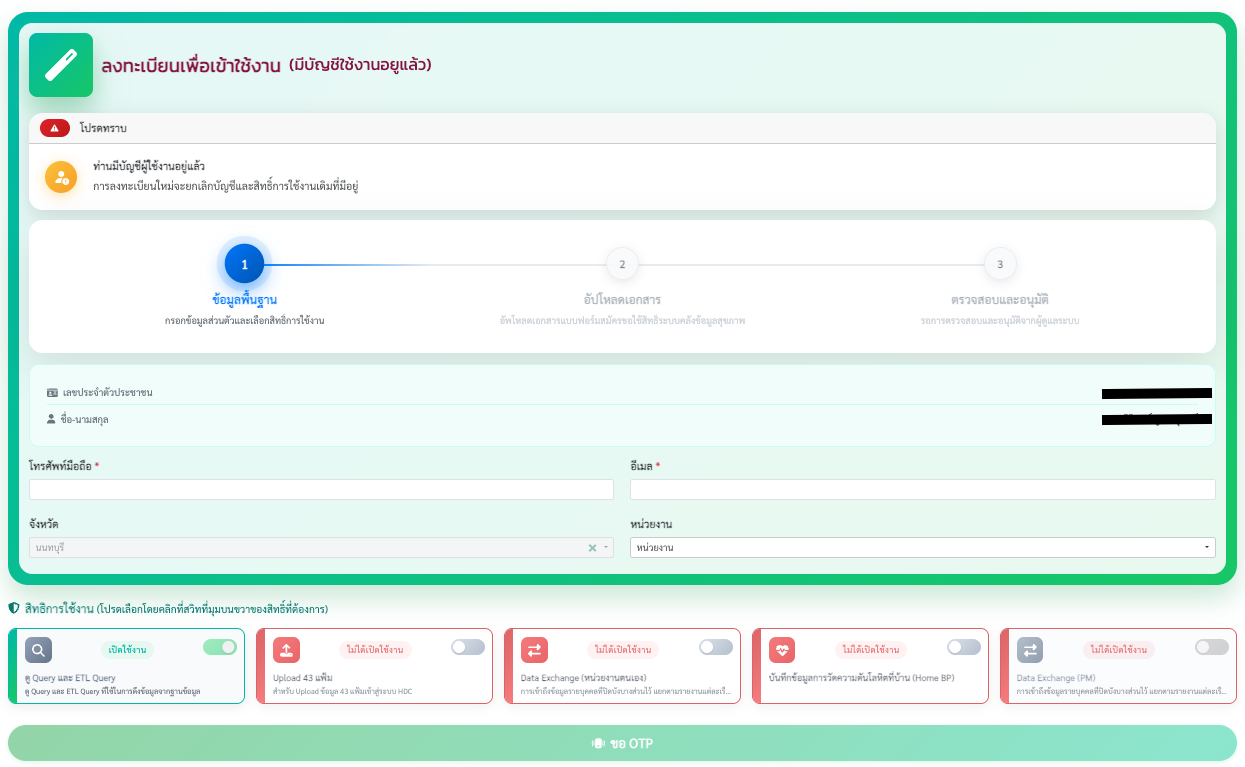This screenshot has width=1245, height=767.
Task: Click the heartbeat icon on the Home BP card
Action: tap(782, 650)
